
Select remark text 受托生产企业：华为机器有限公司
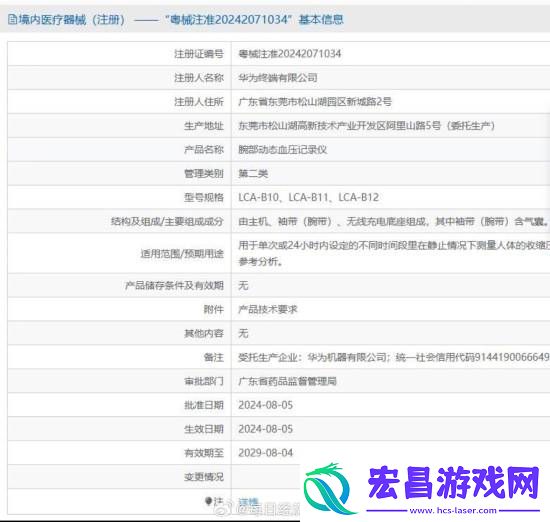coord(313,357)
